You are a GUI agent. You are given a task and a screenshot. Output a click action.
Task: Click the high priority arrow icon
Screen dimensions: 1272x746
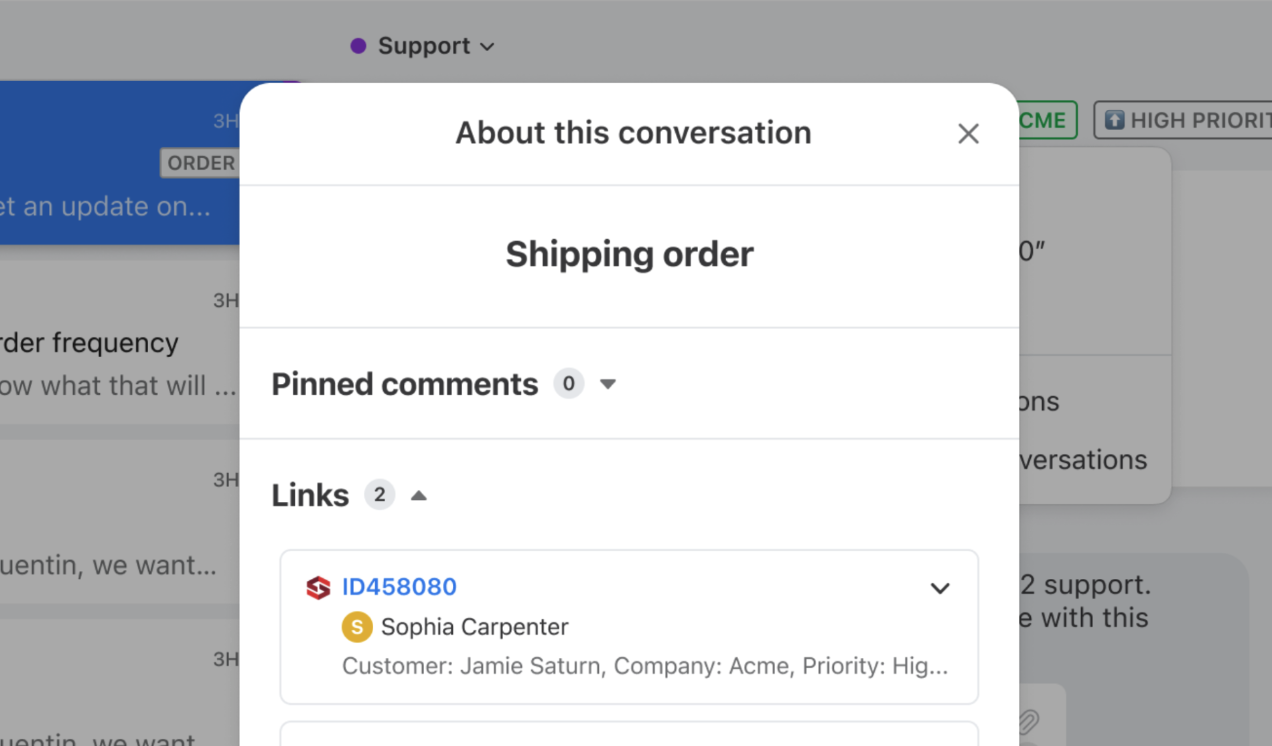1114,120
